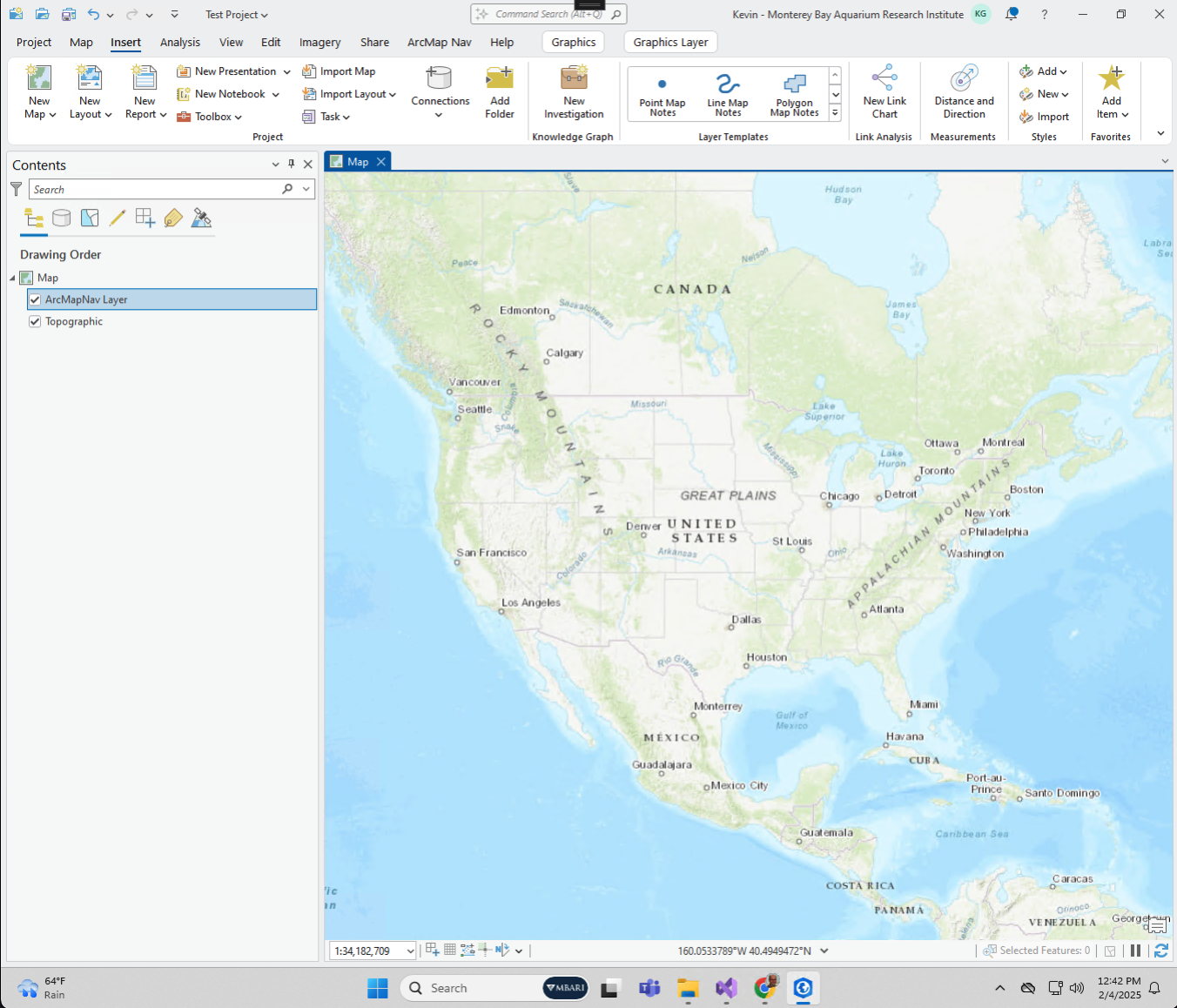Screen dimensions: 1177x1008
Task: Hide the Topographic basemap layer
Action: tap(35, 322)
